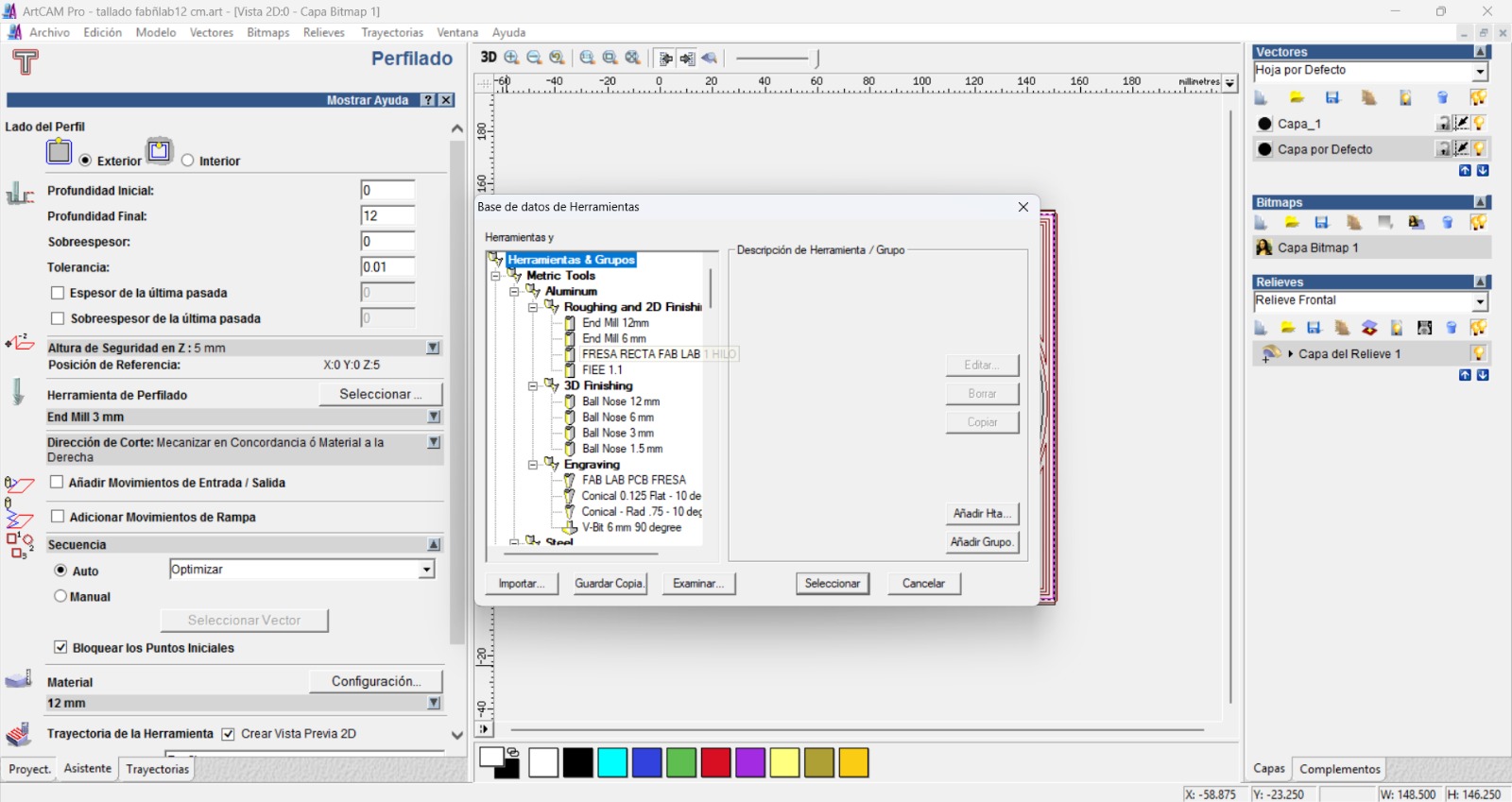
Task: Click the 1:1 zoom icon
Action: [588, 58]
